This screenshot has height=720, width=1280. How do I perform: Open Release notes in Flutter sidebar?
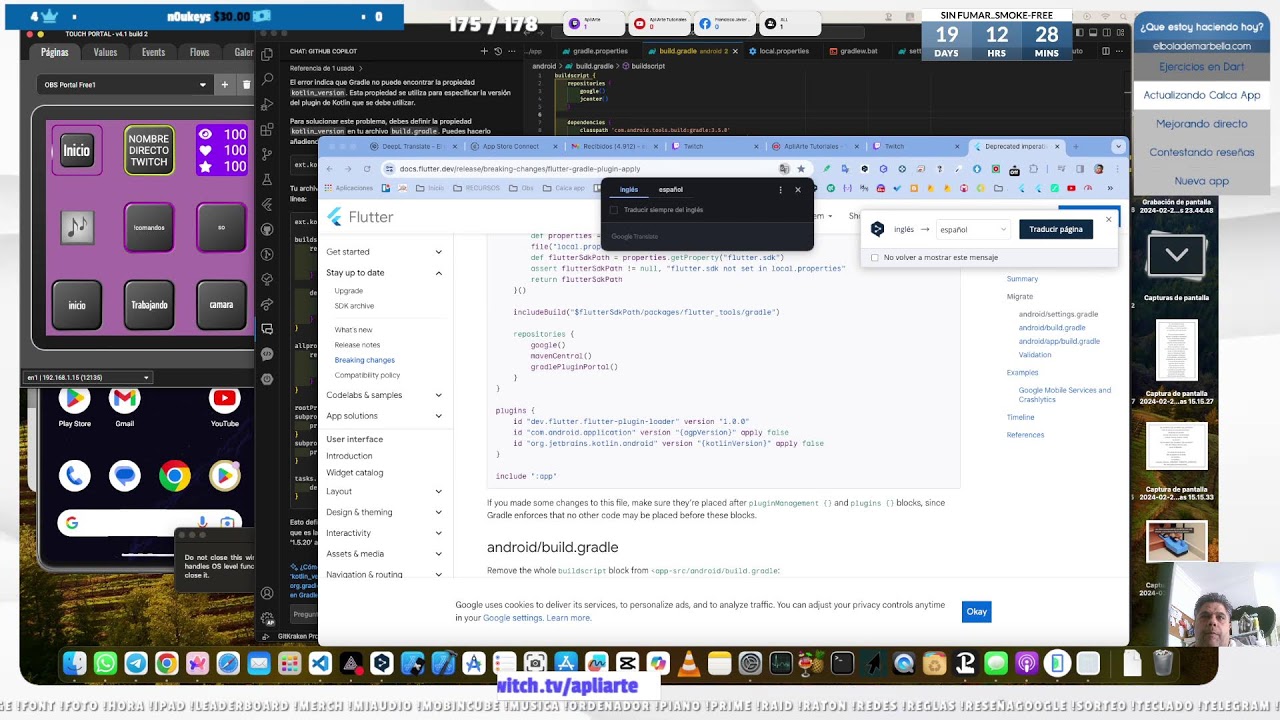(x=357, y=345)
